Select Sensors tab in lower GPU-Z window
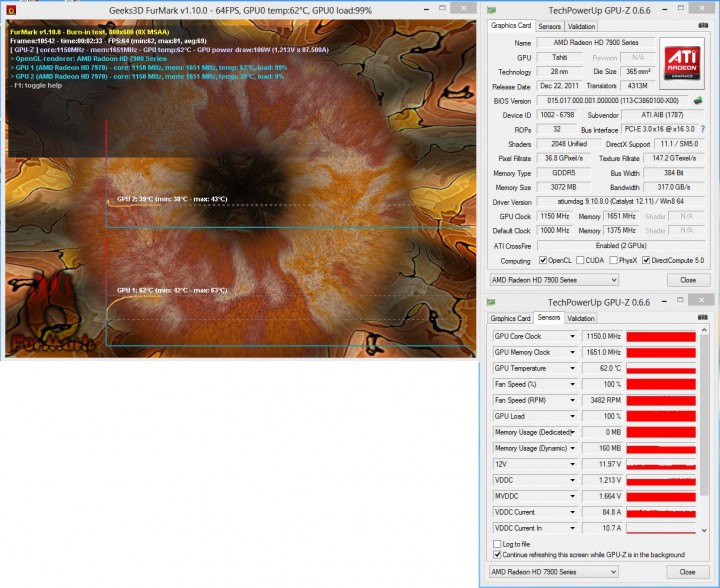This screenshot has height=588, width=720. (x=549, y=317)
